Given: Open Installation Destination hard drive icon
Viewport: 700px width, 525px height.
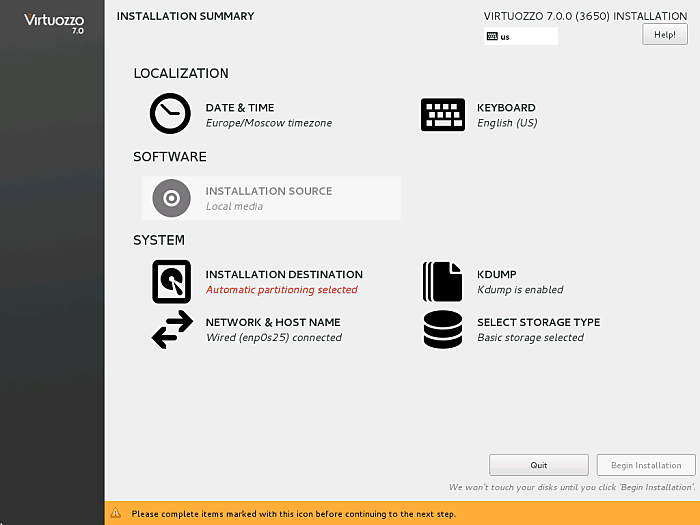Looking at the screenshot, I should [x=171, y=281].
